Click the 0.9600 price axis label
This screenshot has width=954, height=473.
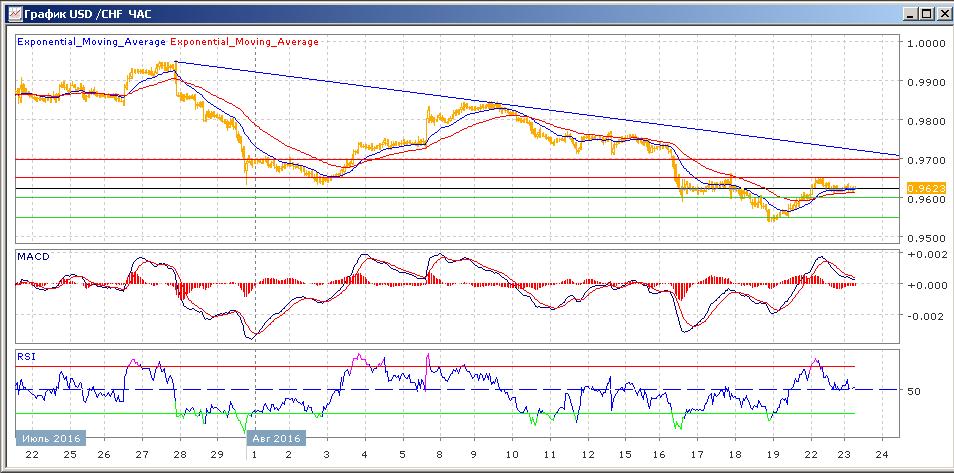click(x=927, y=199)
